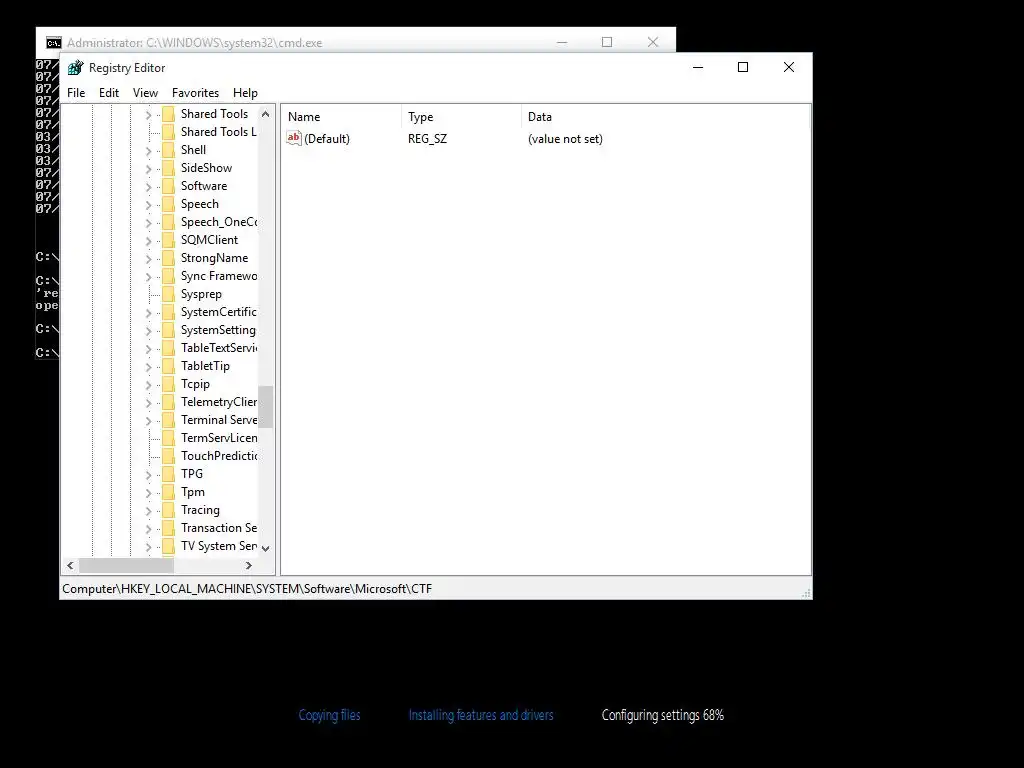The width and height of the screenshot is (1024, 768).
Task: Select the StrongName folder icon
Action: 168,259
